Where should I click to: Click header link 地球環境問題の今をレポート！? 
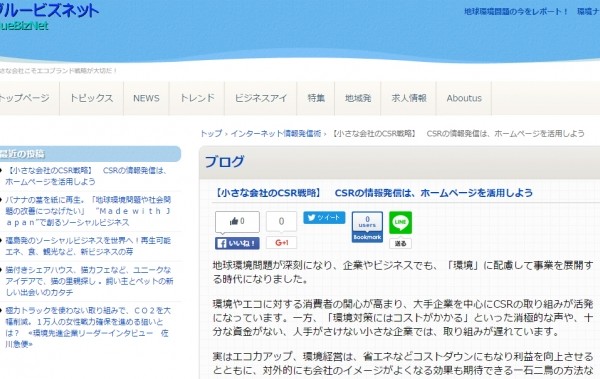[x=516, y=11]
